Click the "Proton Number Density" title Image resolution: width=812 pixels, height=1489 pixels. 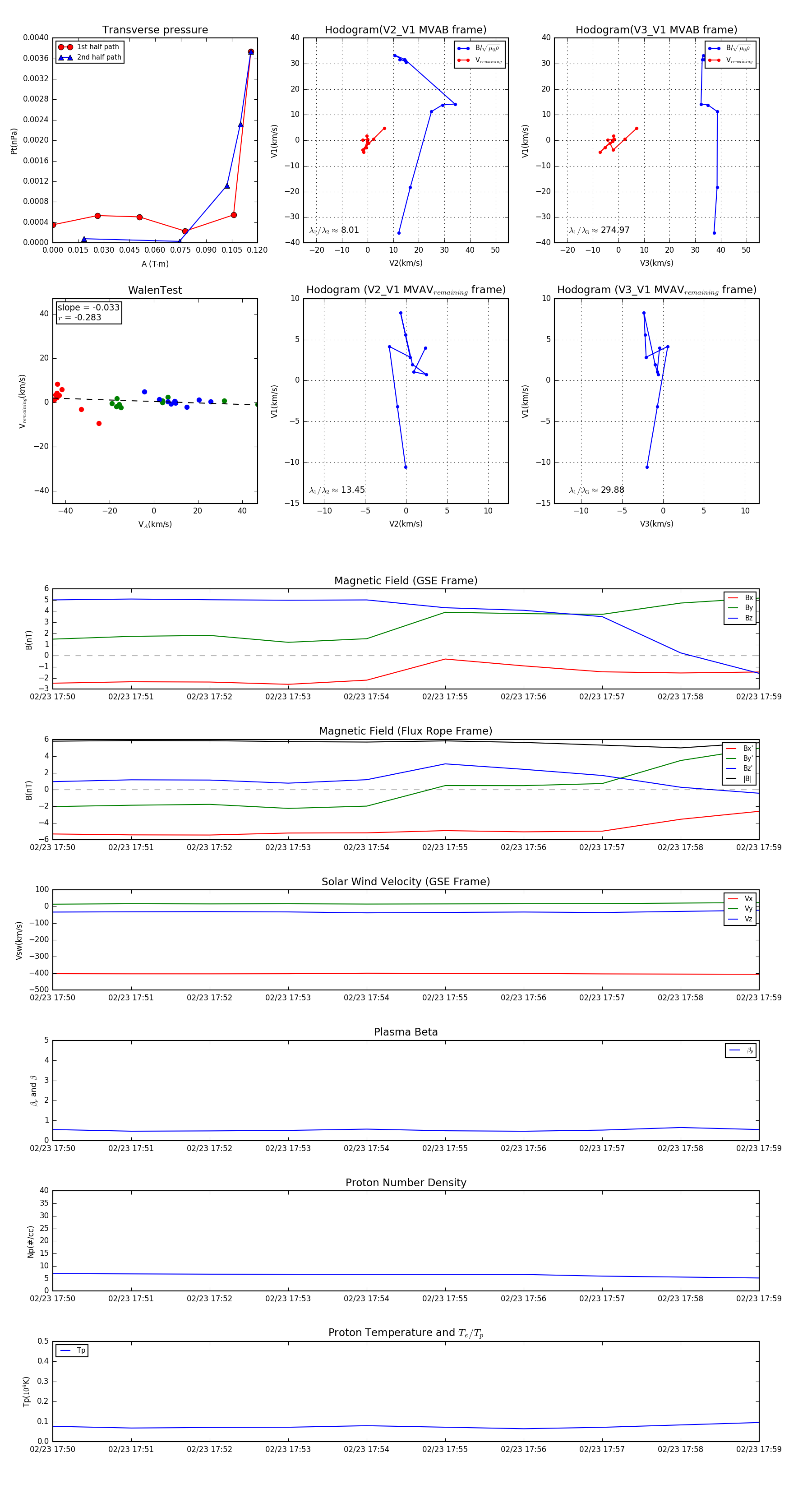coord(406,1183)
